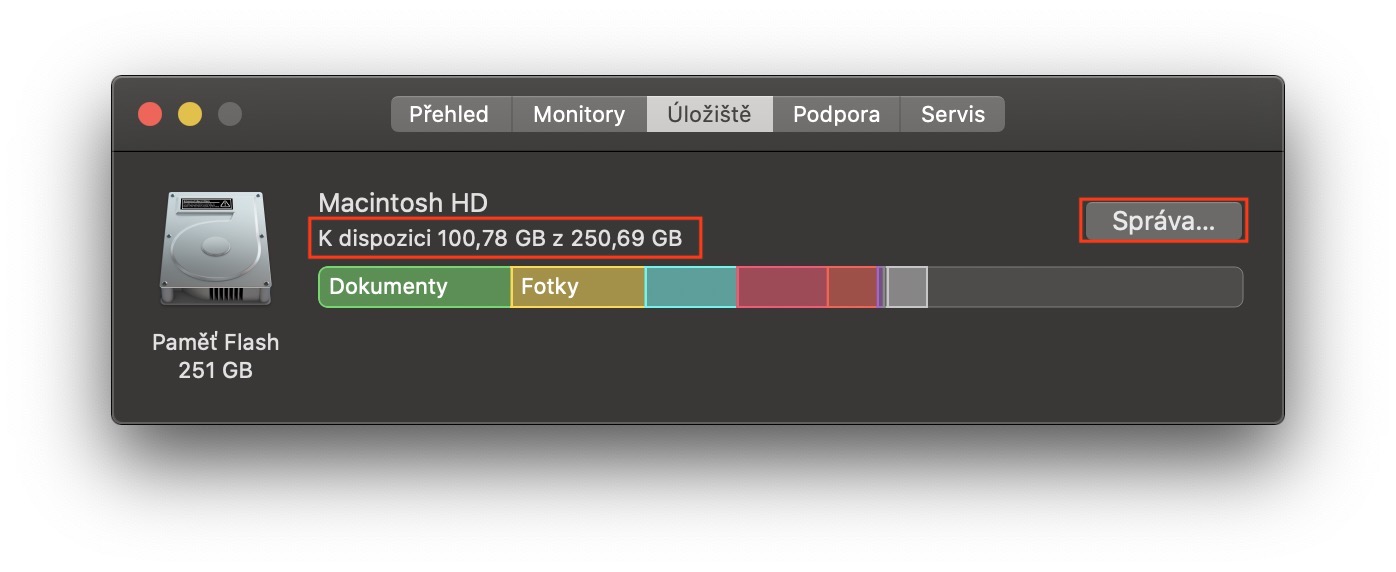This screenshot has width=1396, height=572.
Task: Click the thin purple storage segment
Action: click(880, 287)
